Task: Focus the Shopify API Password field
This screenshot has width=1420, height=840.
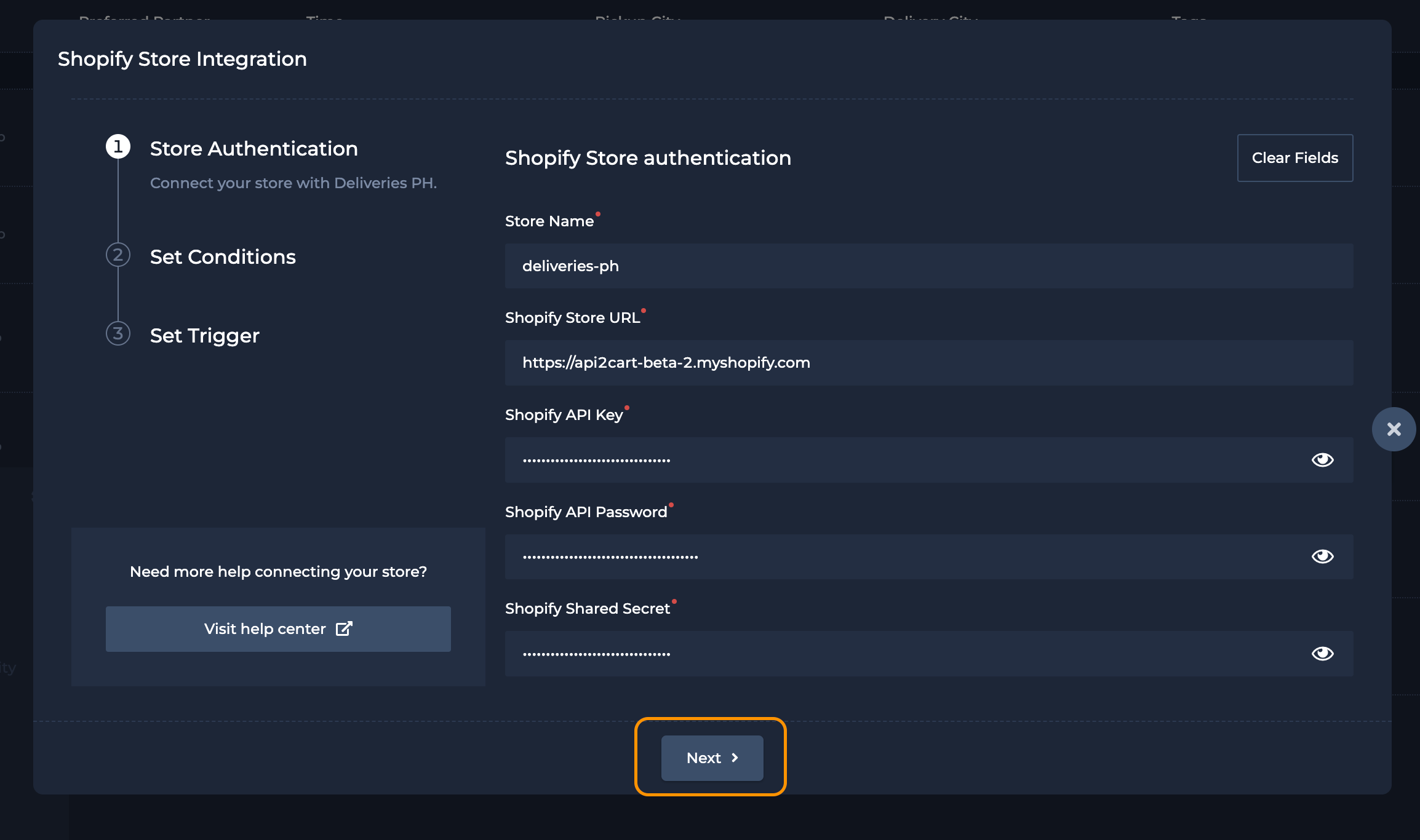Action: (x=929, y=557)
